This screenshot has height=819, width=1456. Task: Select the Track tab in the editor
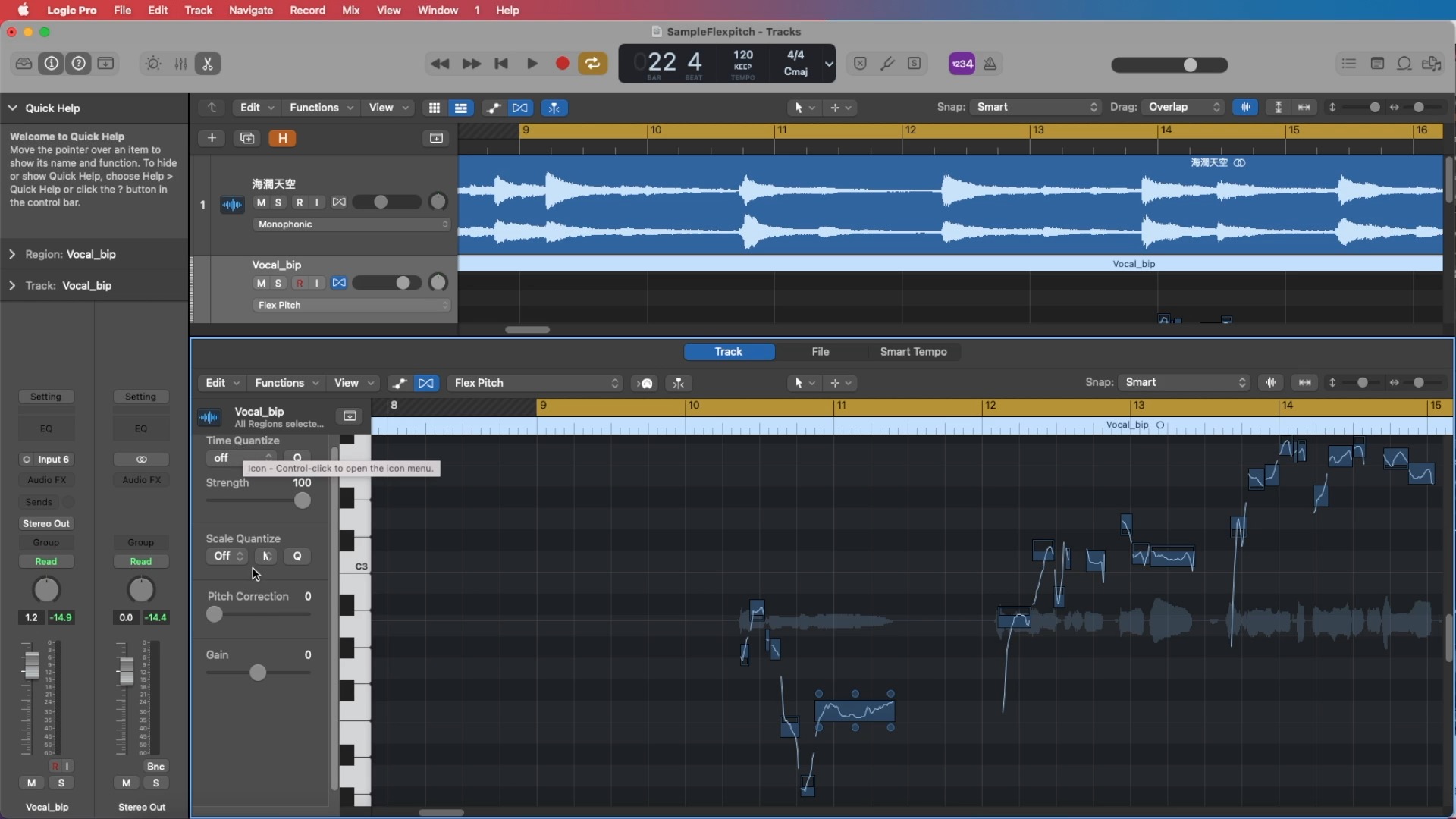(x=729, y=351)
